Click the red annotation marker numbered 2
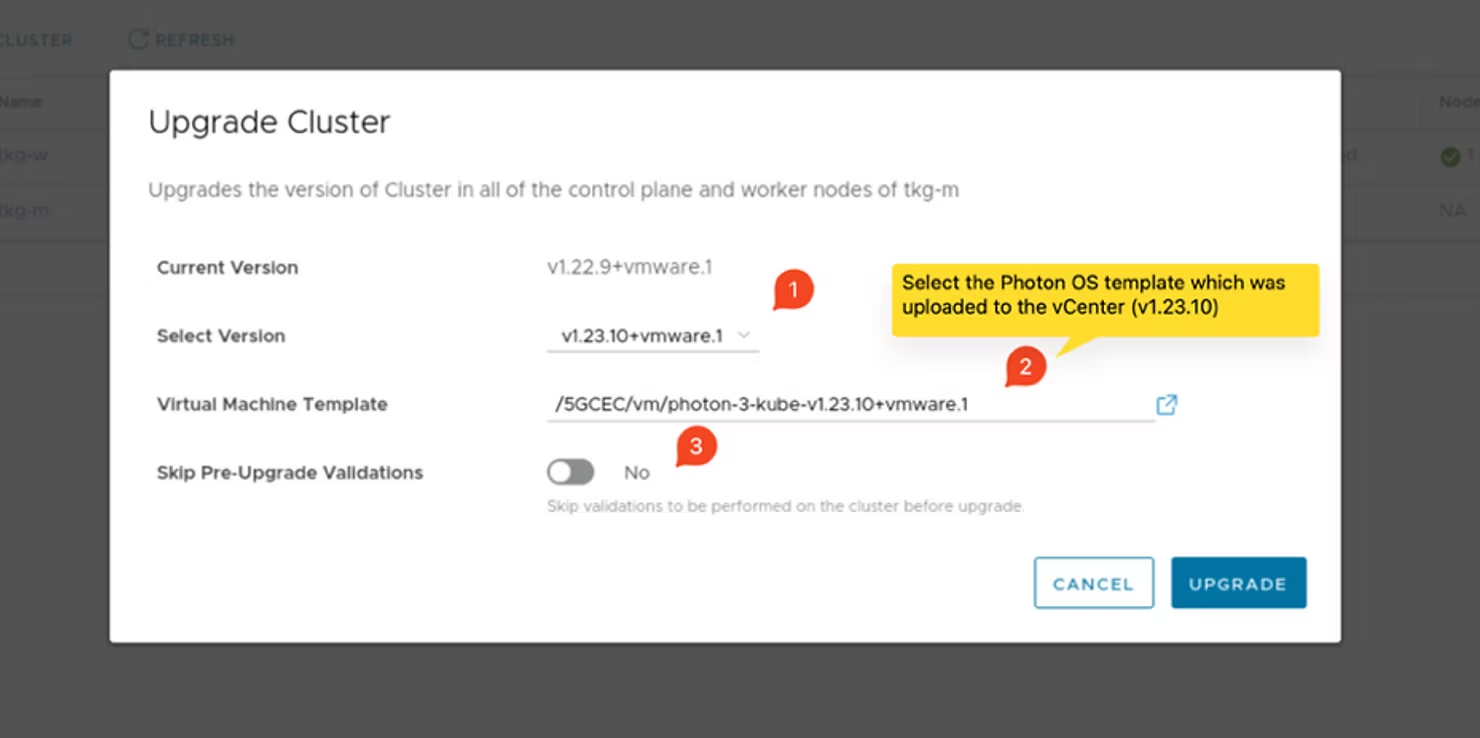 (1025, 368)
